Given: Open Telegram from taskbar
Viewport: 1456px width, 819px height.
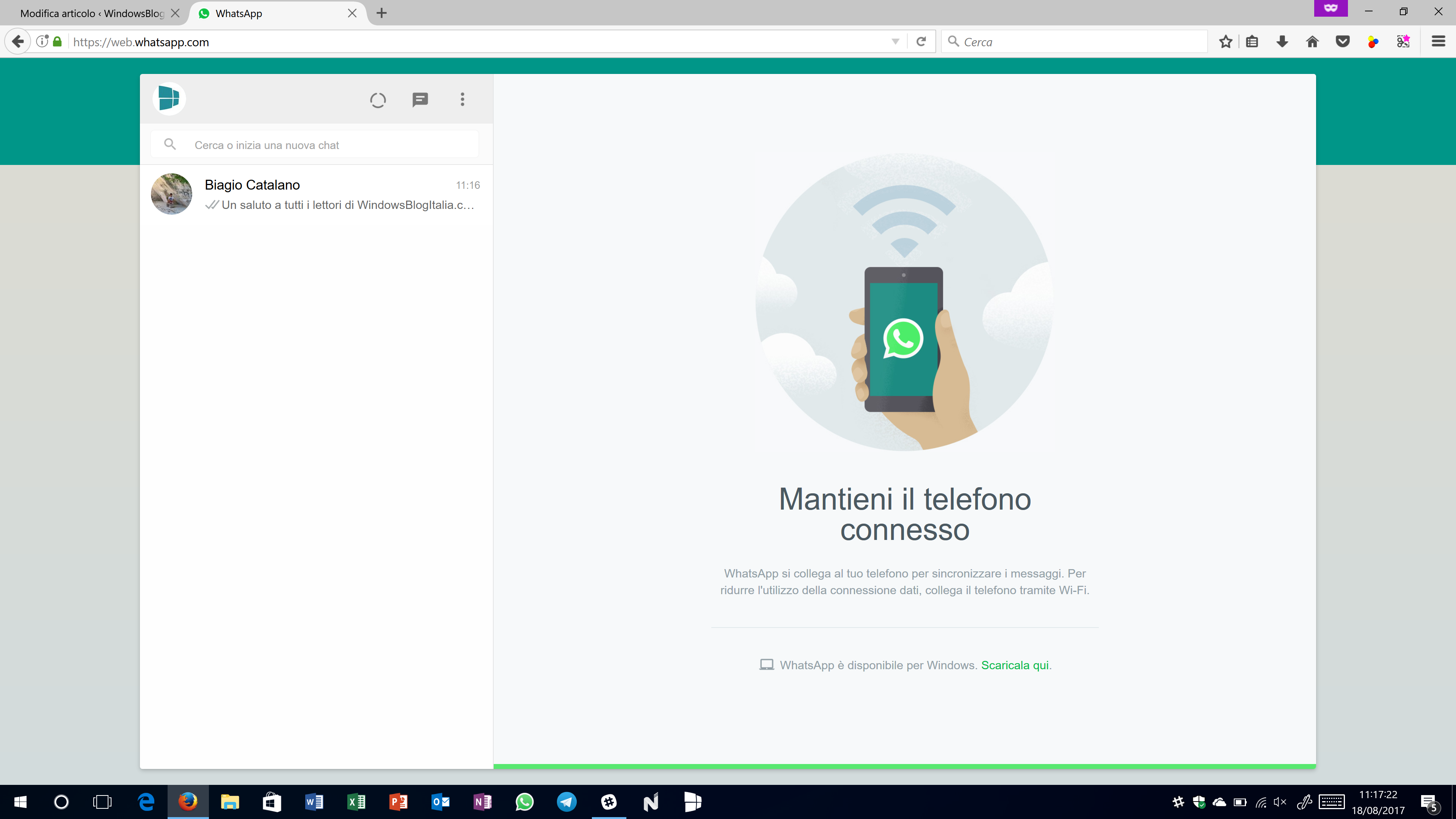Looking at the screenshot, I should point(566,802).
